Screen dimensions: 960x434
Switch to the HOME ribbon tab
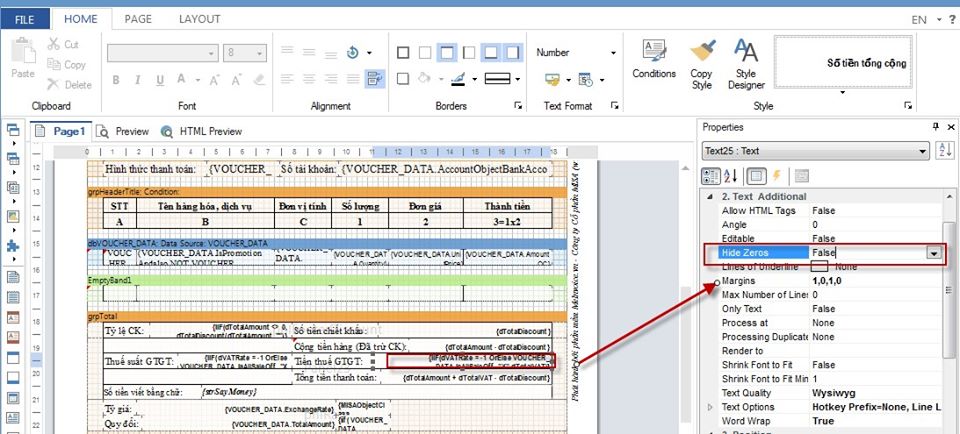(81, 20)
